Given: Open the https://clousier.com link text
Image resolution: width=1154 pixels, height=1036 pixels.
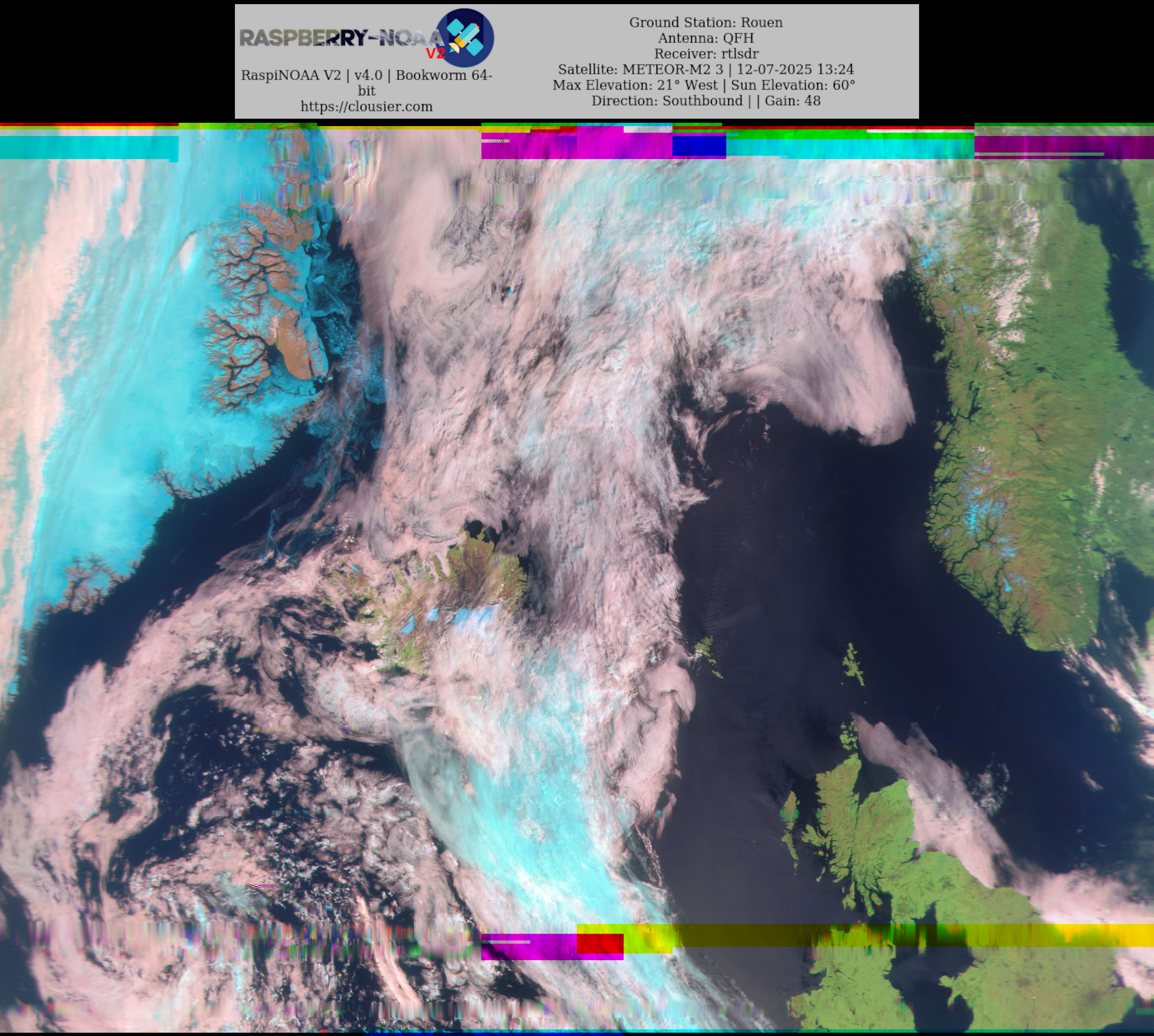Looking at the screenshot, I should pyautogui.click(x=367, y=106).
